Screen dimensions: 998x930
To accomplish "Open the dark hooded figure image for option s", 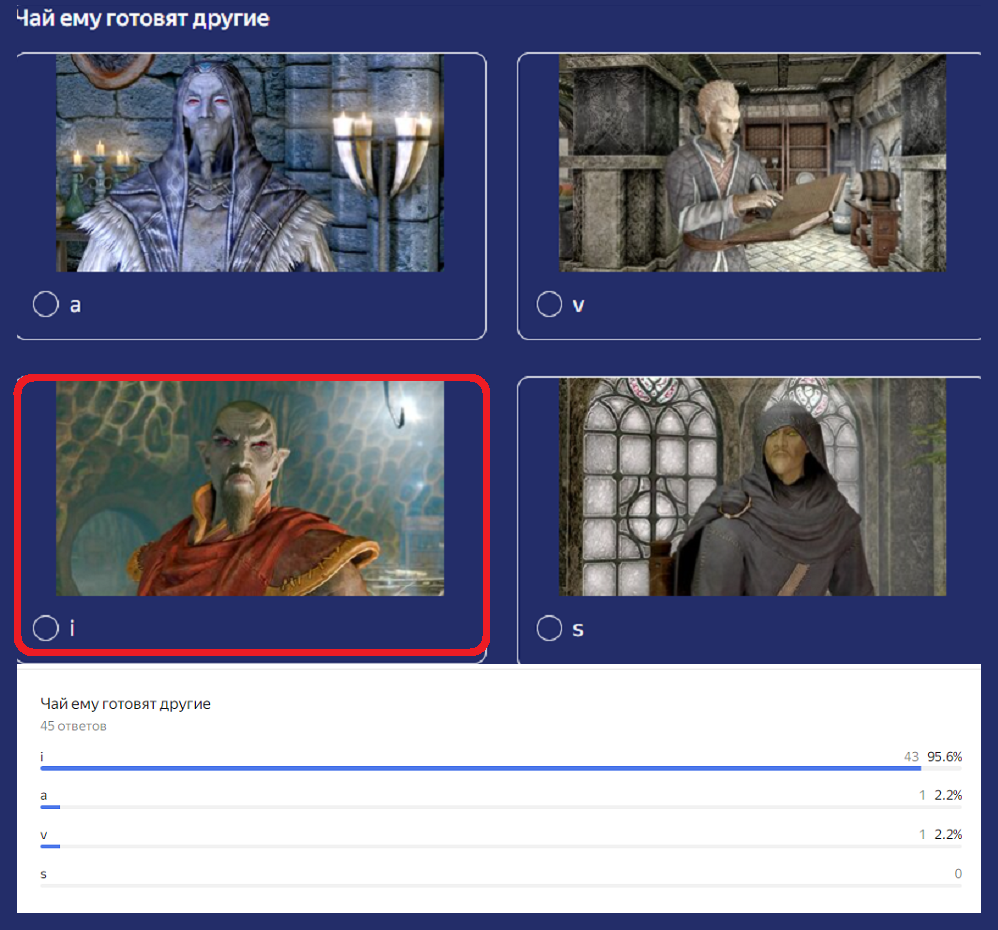I will coord(752,487).
